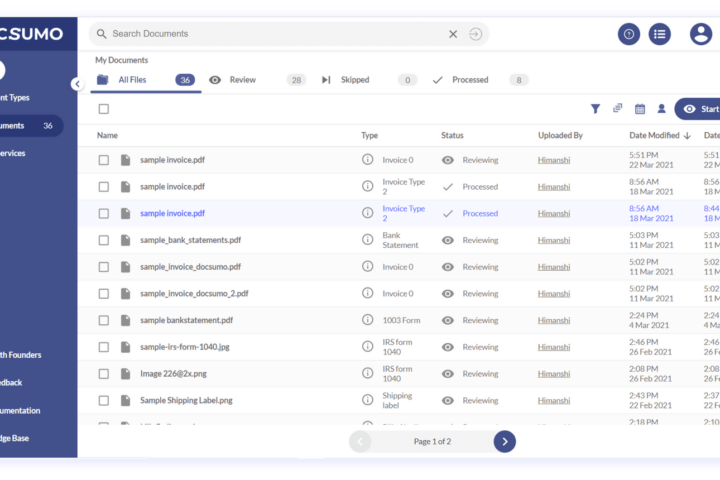Open Himanshi link on Sample Shipping Label.png row
The width and height of the screenshot is (720, 480).
click(554, 401)
